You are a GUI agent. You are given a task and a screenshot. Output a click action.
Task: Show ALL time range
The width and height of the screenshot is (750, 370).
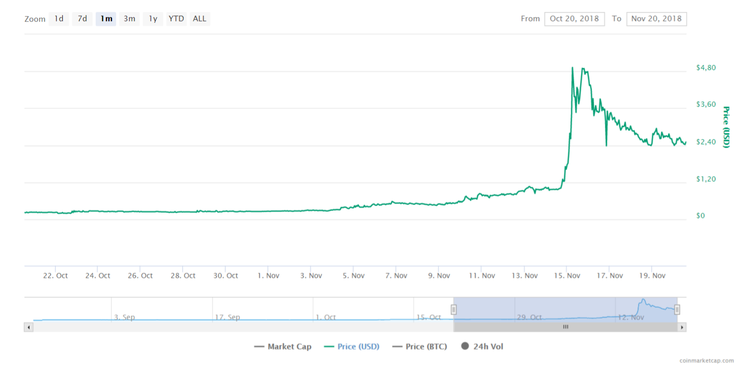199,19
